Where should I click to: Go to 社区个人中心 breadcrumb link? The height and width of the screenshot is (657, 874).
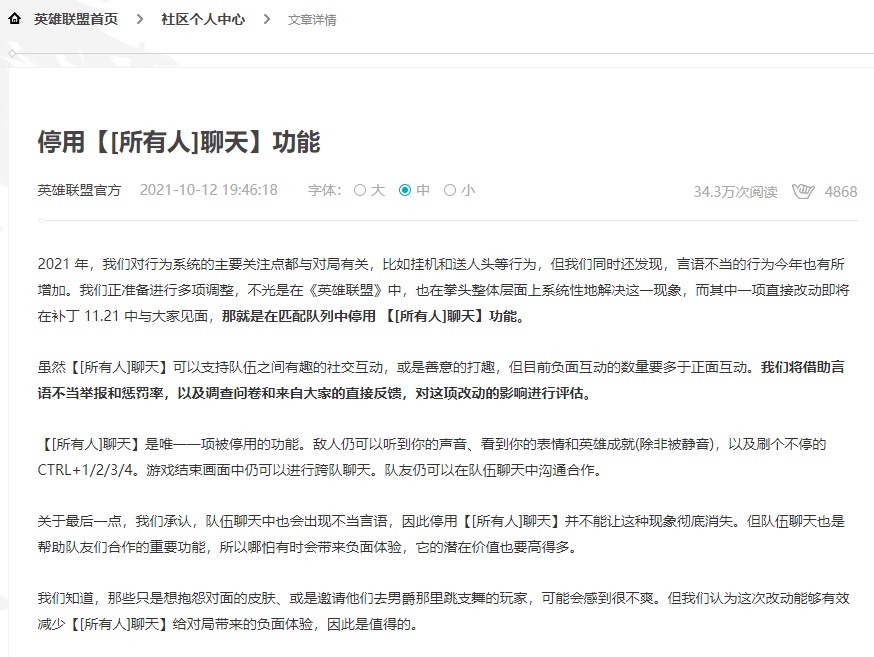(x=203, y=20)
